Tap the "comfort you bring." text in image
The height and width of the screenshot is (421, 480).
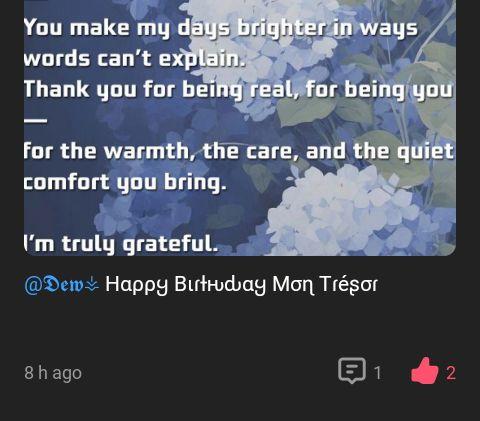(125, 182)
